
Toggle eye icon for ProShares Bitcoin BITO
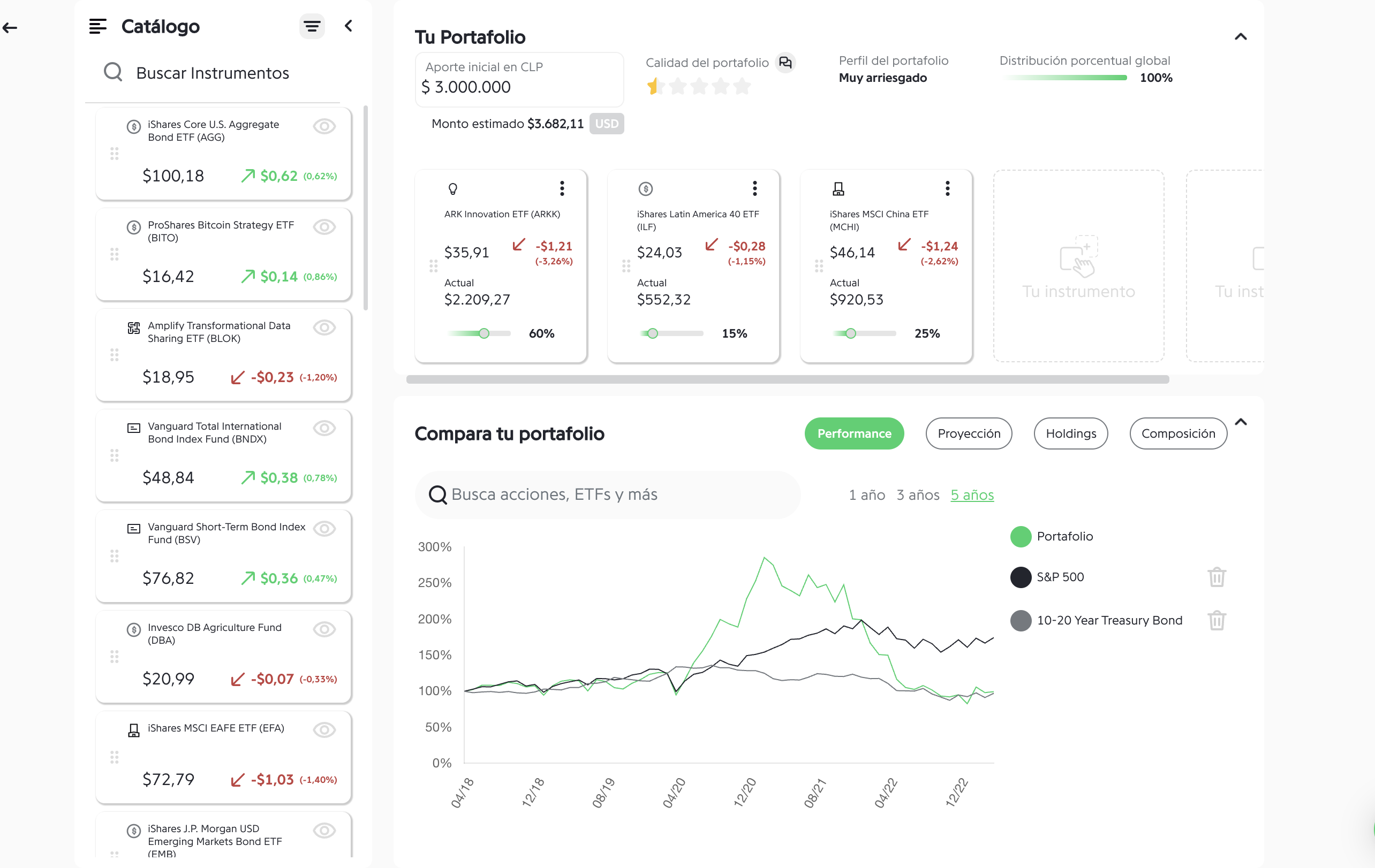324,226
